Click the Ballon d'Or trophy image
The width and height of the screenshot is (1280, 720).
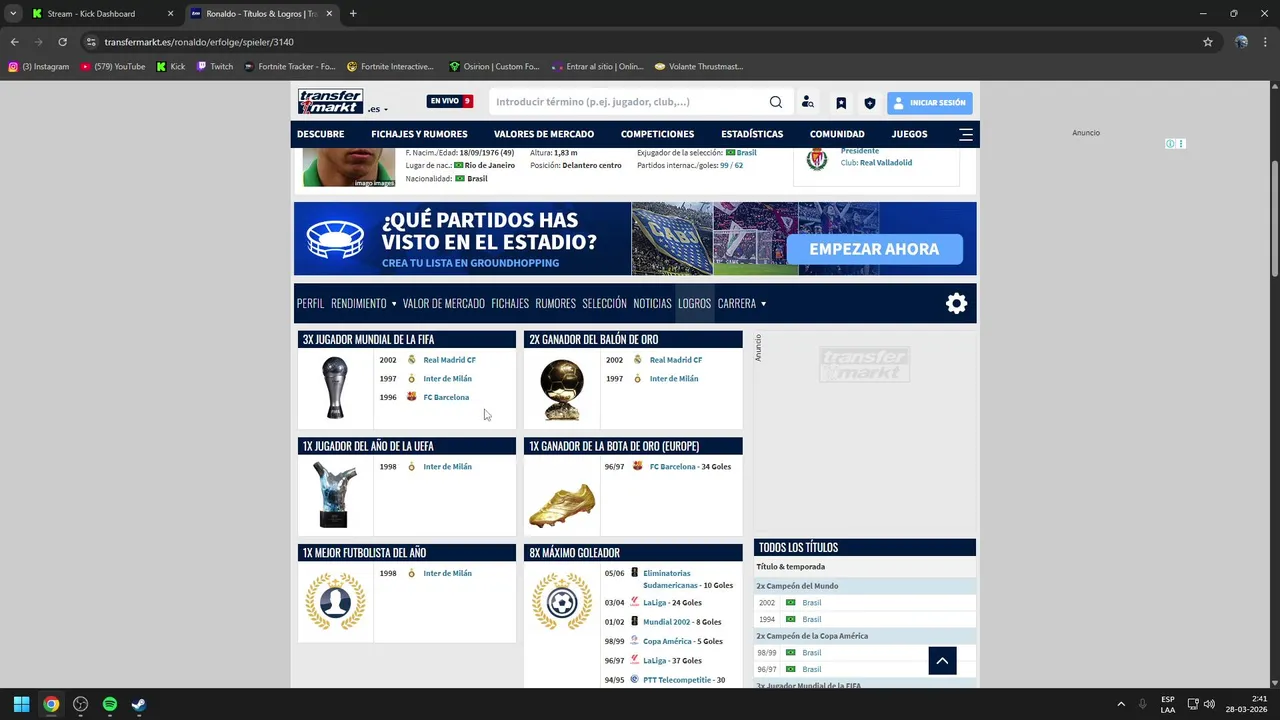561,389
